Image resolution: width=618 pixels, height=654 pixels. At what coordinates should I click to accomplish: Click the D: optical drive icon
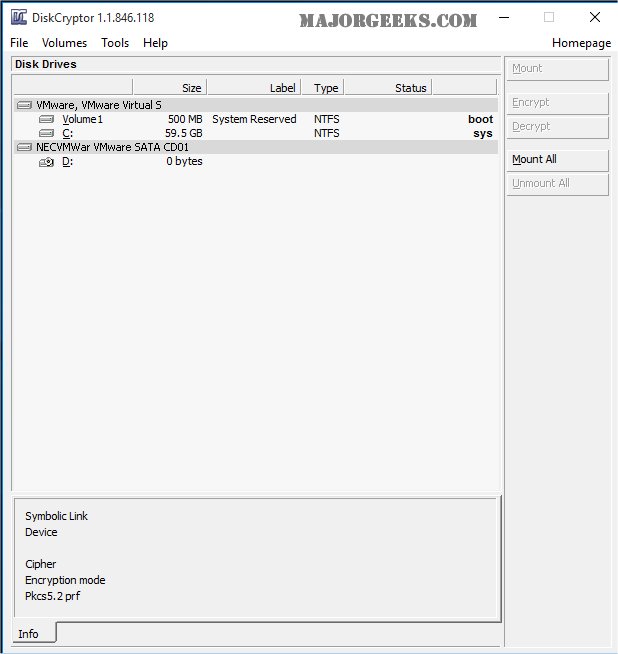tap(46, 161)
